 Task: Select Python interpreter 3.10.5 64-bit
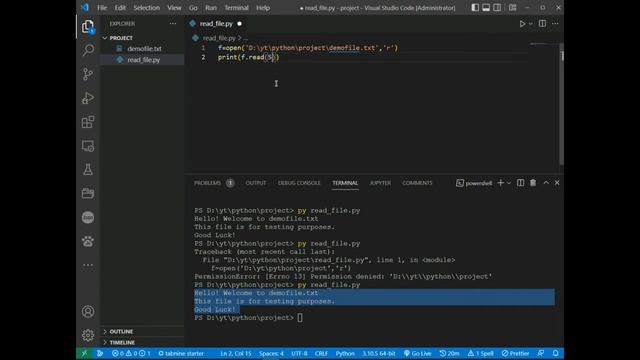point(378,353)
